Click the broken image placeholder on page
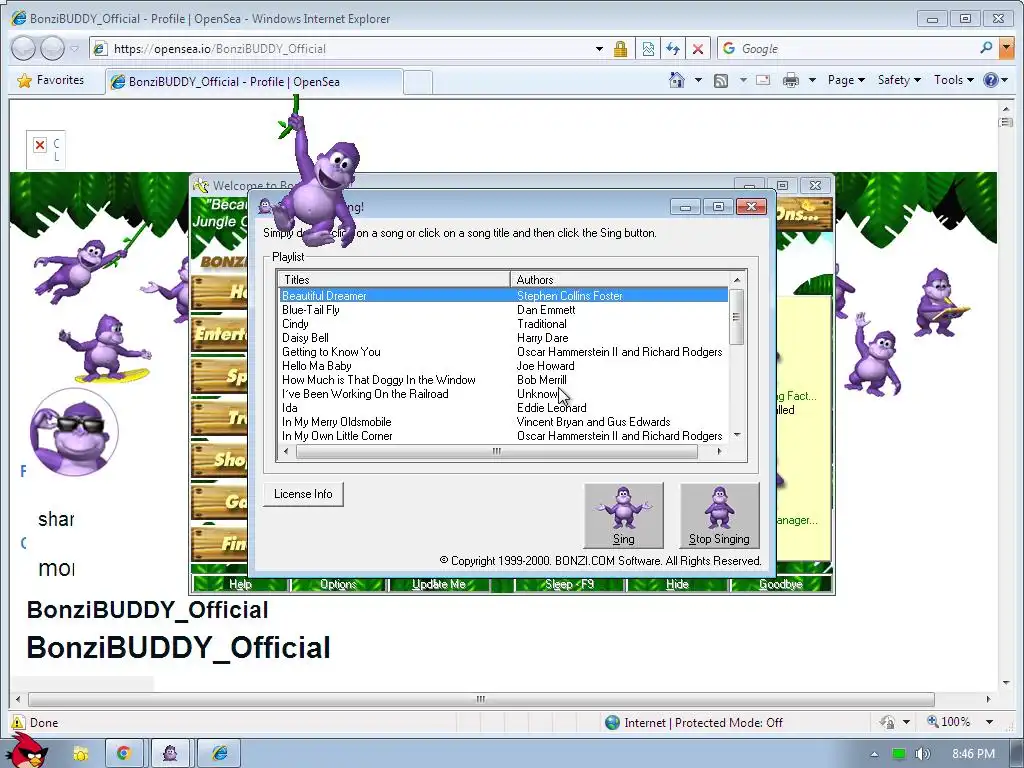1024x768 pixels. pos(46,150)
